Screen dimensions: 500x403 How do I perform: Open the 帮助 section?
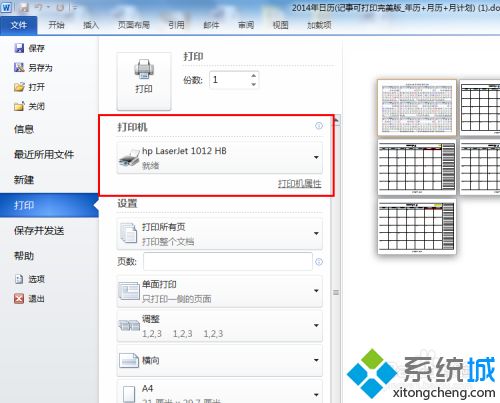24,256
